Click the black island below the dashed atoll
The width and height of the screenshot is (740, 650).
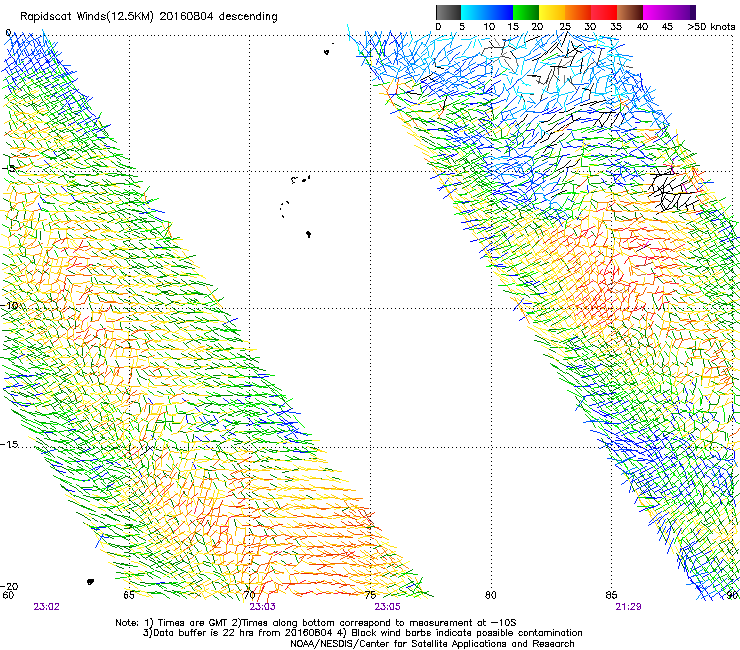tap(309, 234)
